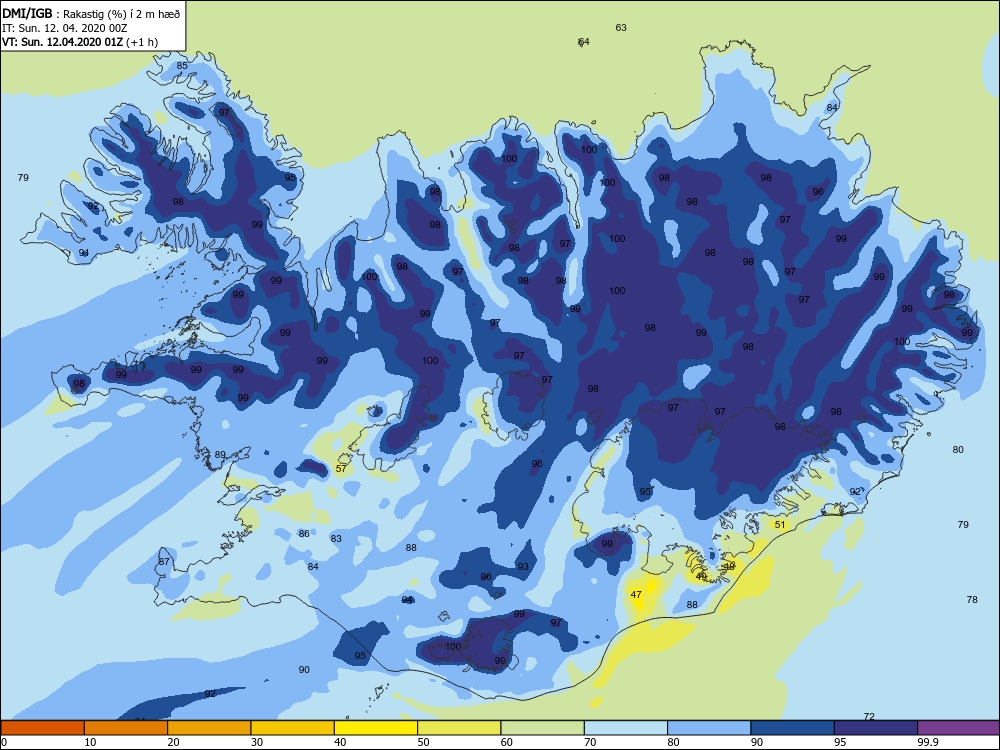
Task: Click the value 85 in the northwest
Action: 182,66
